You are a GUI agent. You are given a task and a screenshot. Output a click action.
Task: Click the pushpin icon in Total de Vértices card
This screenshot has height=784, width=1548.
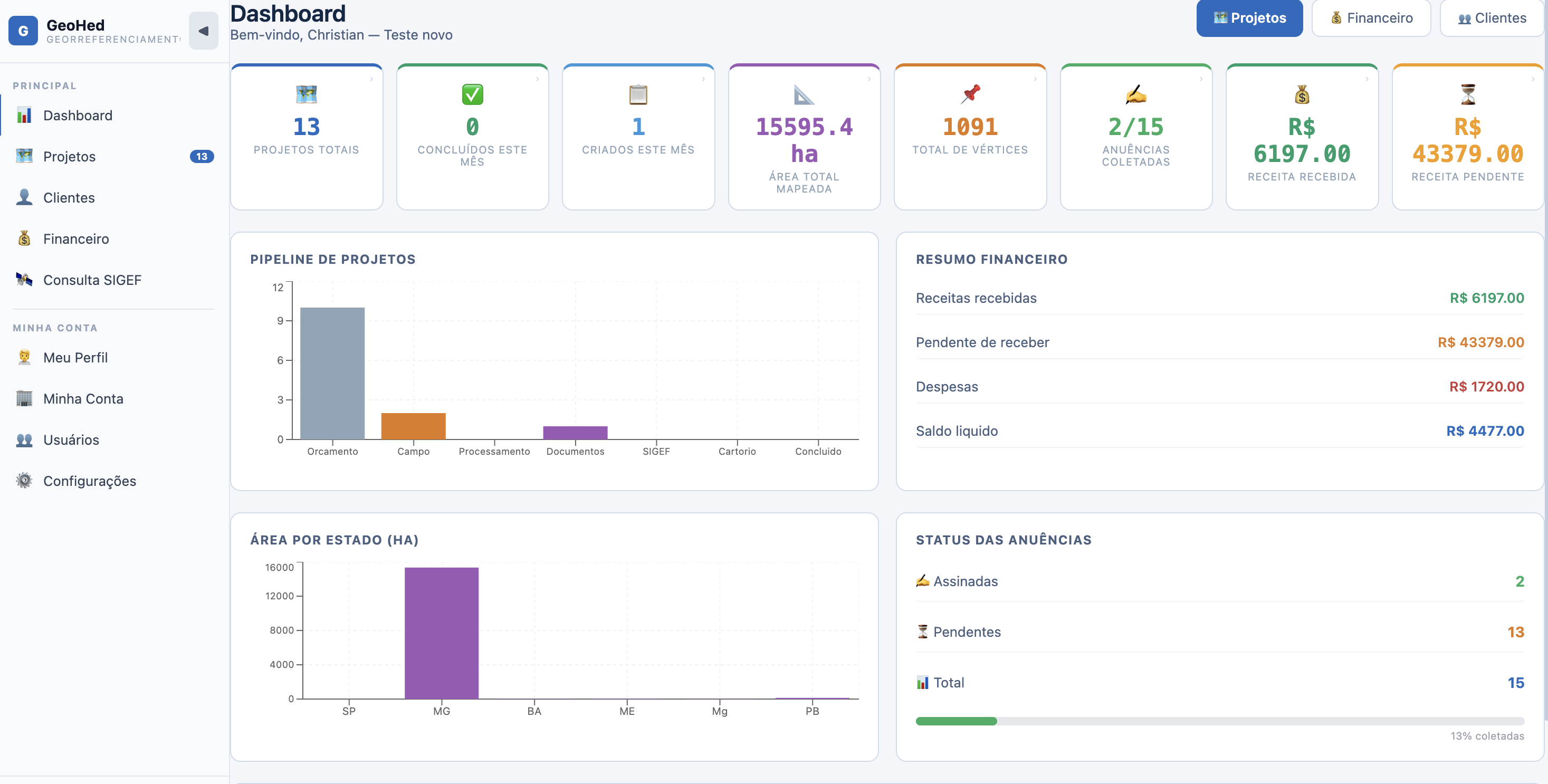(x=970, y=94)
